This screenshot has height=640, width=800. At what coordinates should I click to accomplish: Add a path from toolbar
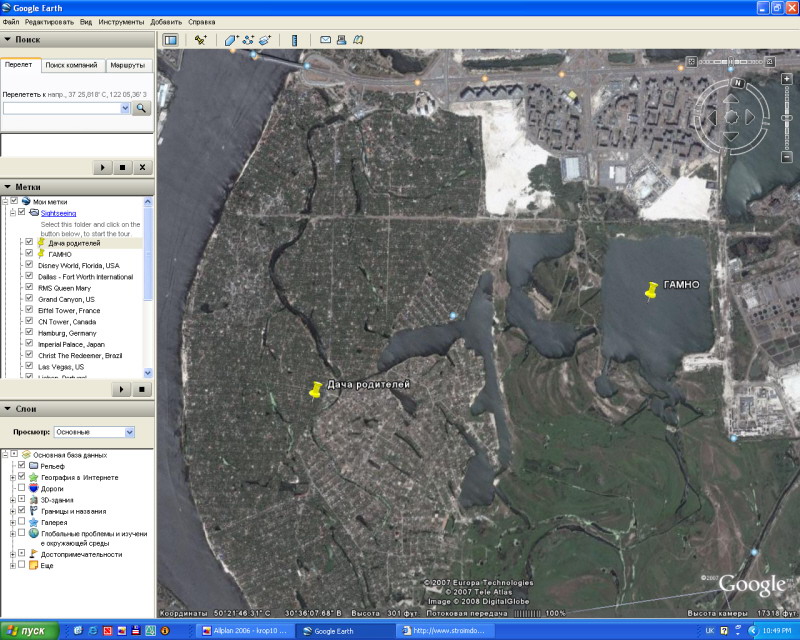(x=248, y=40)
